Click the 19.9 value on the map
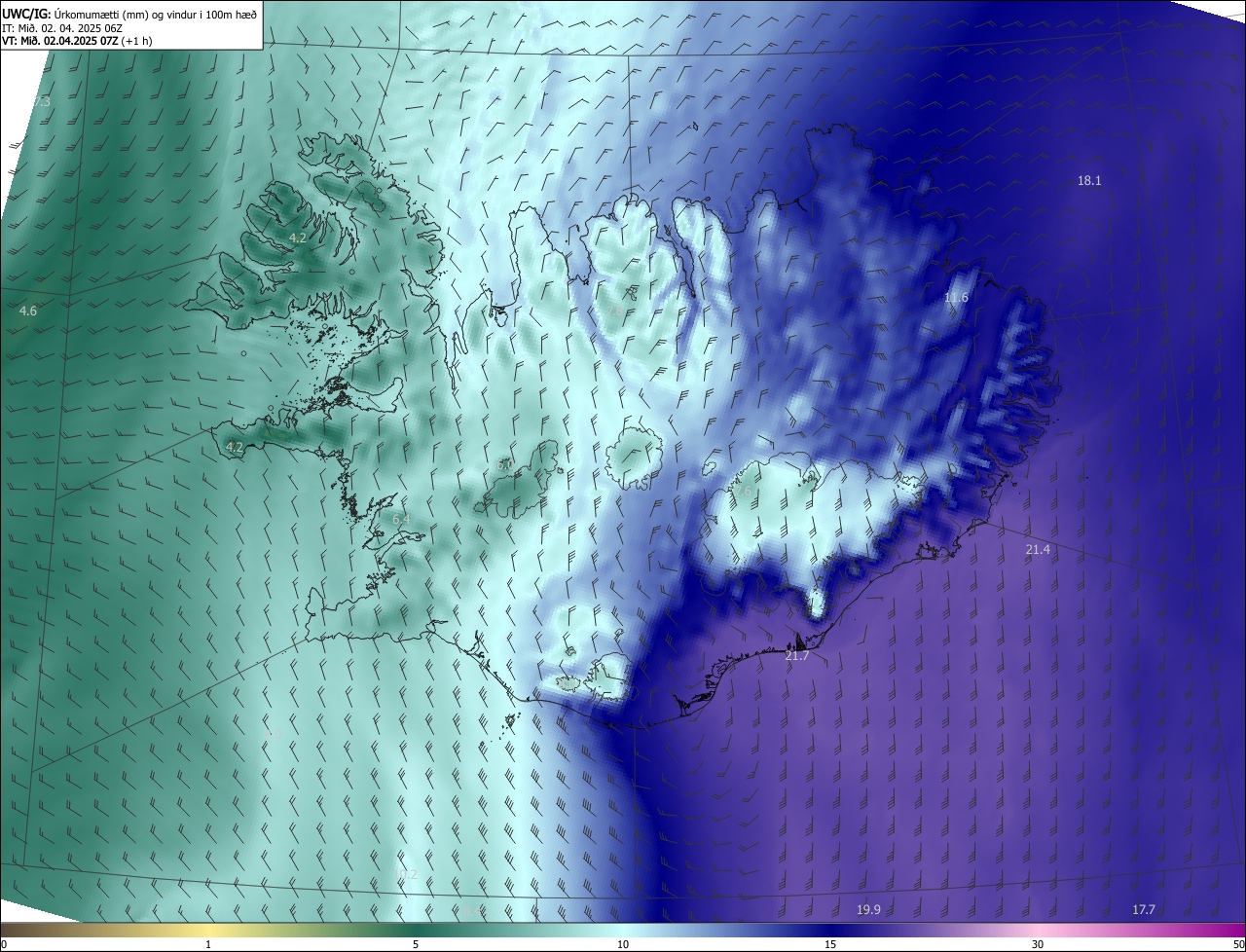The width and height of the screenshot is (1246, 952). 868,910
